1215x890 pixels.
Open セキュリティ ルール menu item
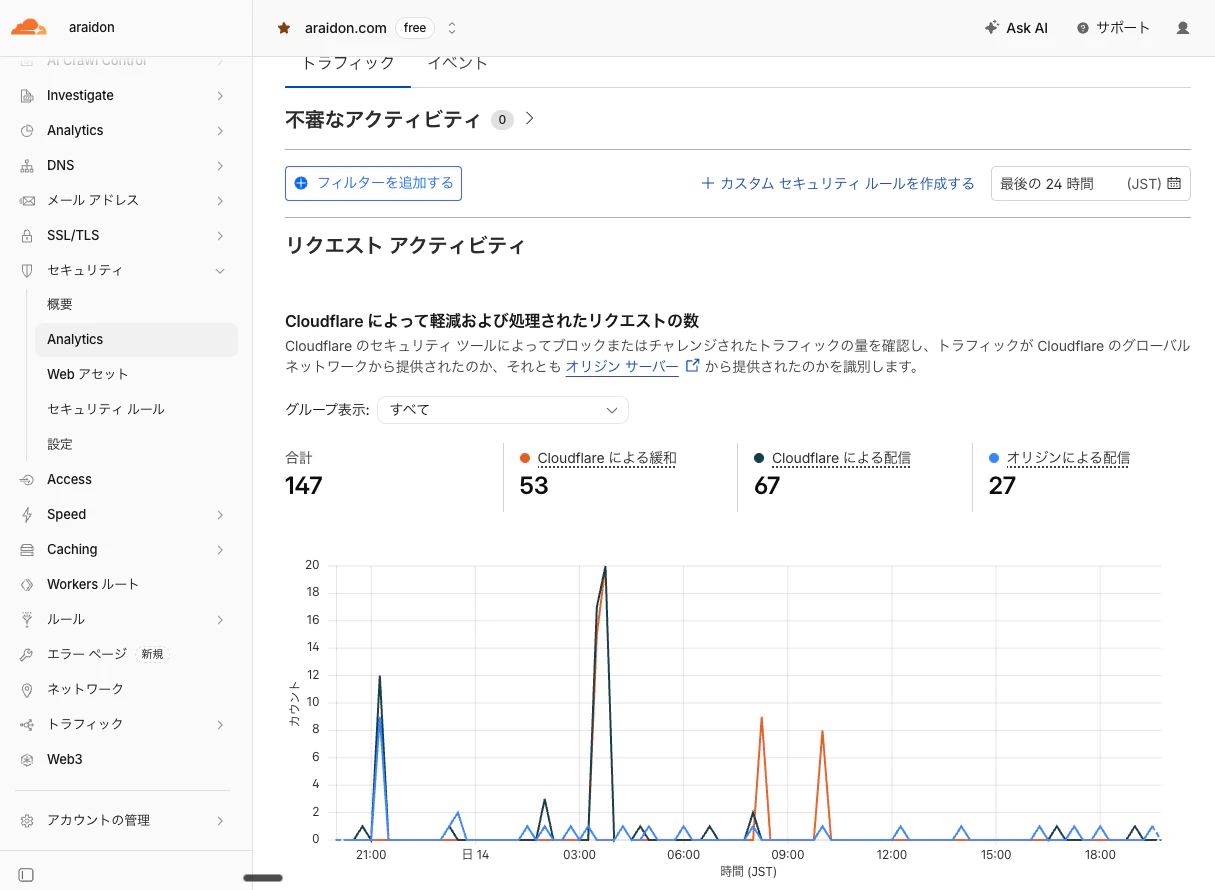[x=106, y=410]
